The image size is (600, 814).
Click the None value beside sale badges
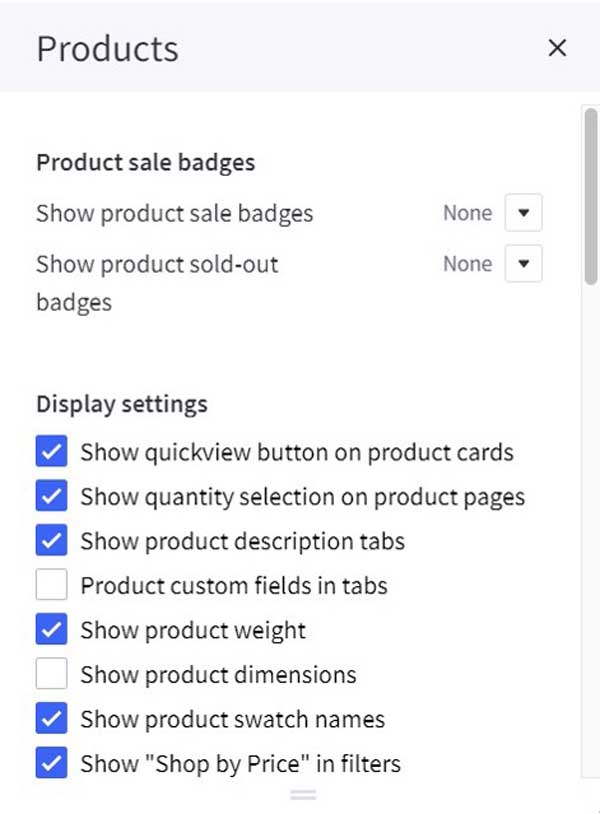467,213
